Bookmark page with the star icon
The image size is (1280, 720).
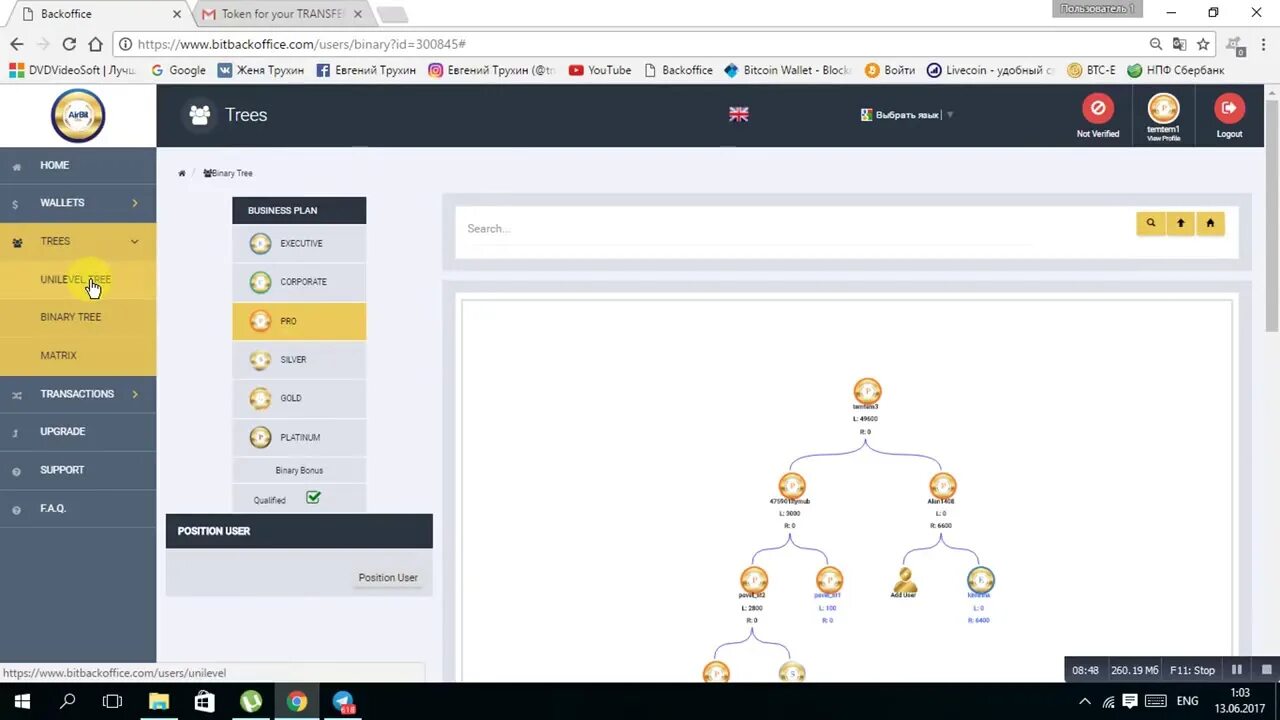(x=1203, y=44)
